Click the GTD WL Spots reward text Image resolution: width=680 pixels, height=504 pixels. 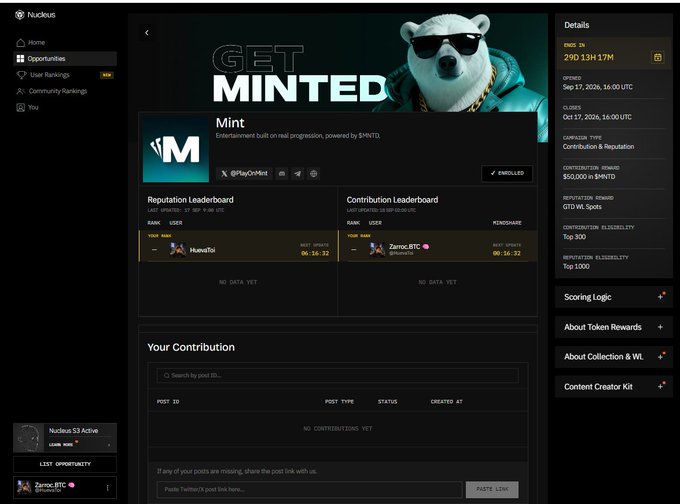[x=582, y=207]
